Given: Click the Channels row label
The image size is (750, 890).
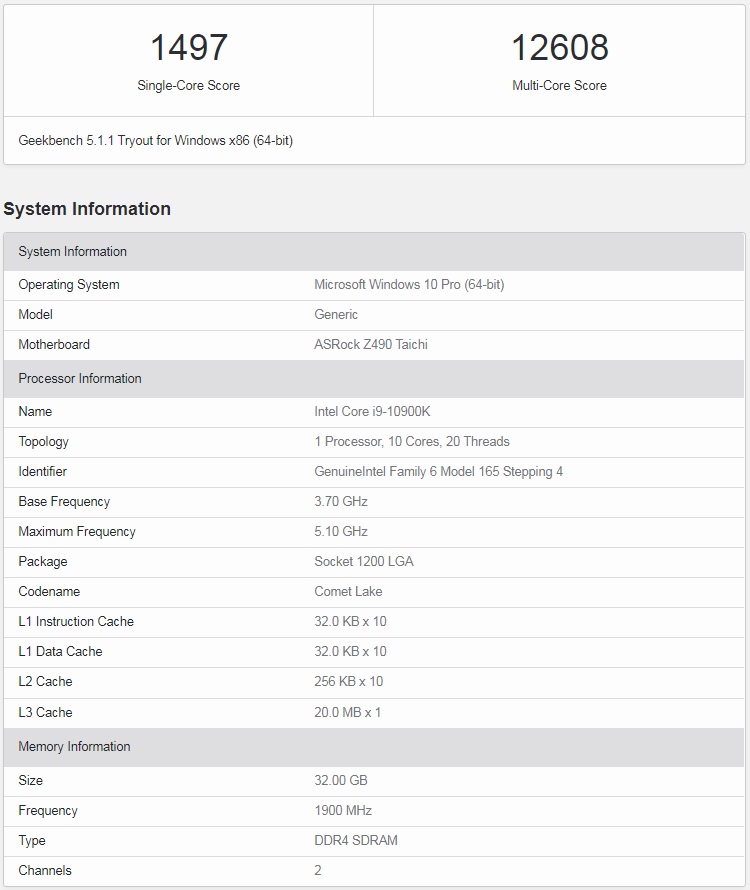Looking at the screenshot, I should tap(45, 871).
